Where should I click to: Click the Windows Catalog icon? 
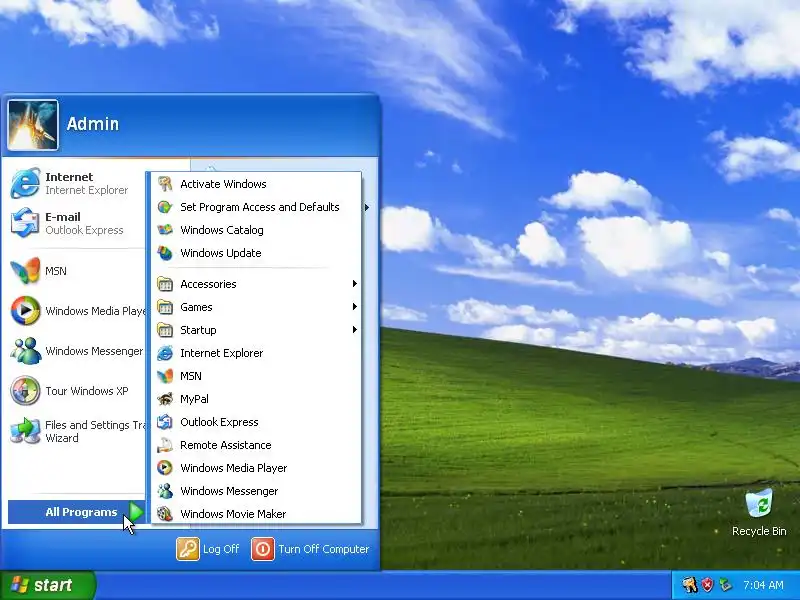pyautogui.click(x=165, y=230)
